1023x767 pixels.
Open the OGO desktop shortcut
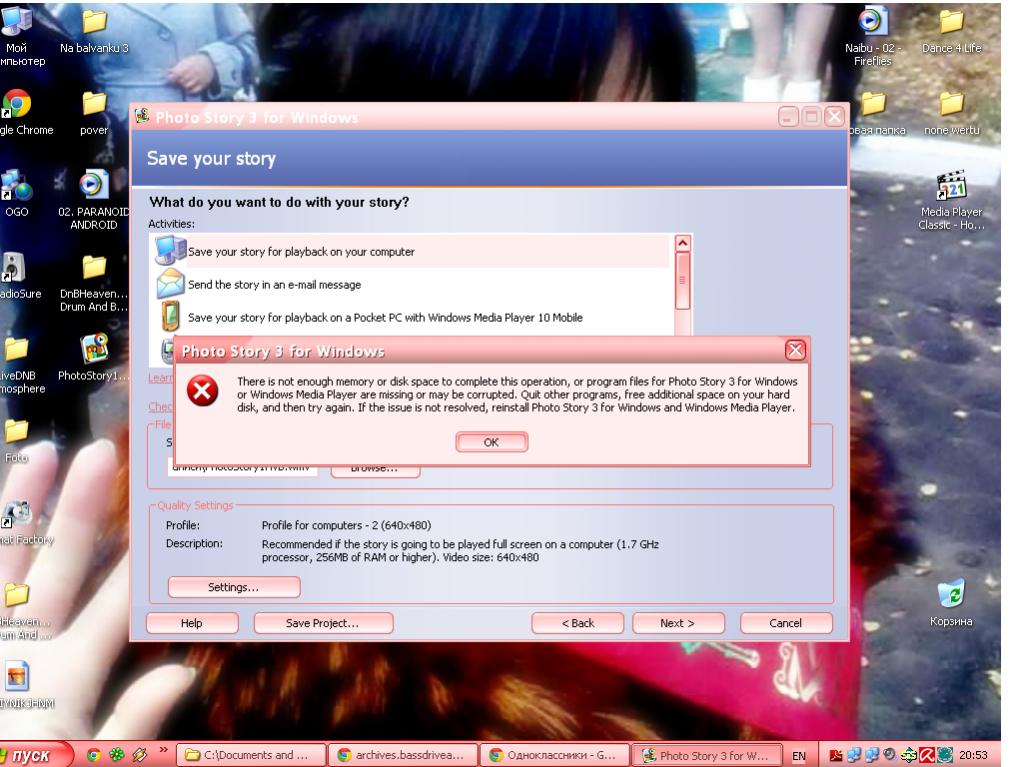point(16,194)
